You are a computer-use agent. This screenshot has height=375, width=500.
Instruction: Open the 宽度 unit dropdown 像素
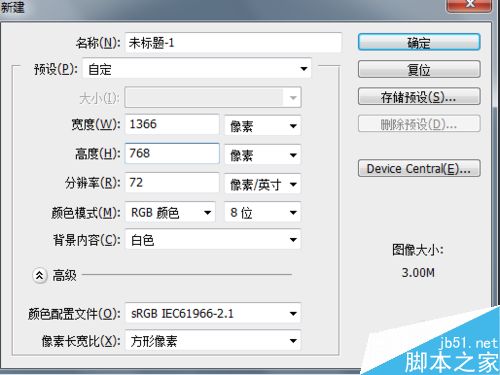click(x=263, y=126)
